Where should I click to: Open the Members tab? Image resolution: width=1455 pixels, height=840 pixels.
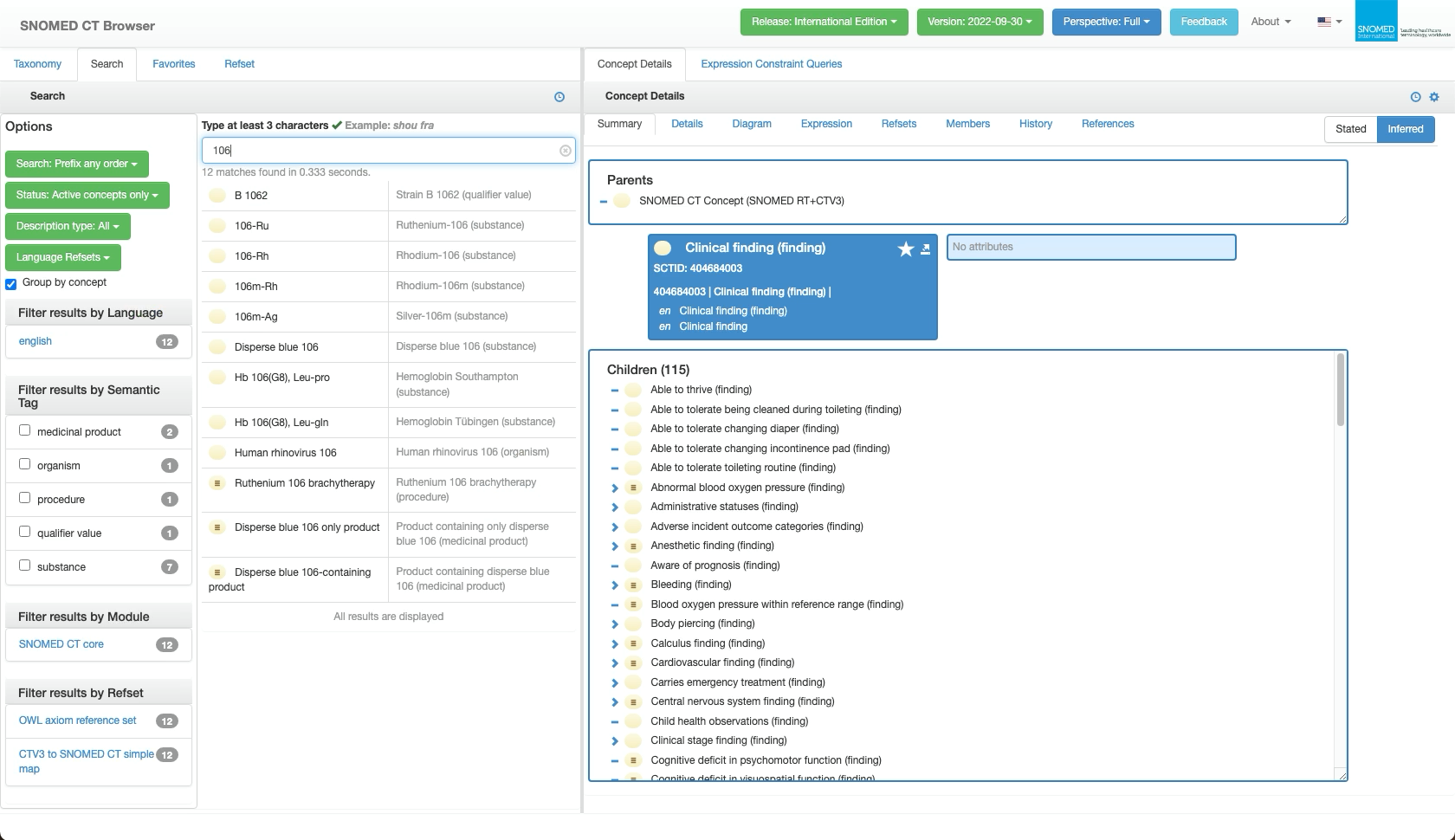967,124
